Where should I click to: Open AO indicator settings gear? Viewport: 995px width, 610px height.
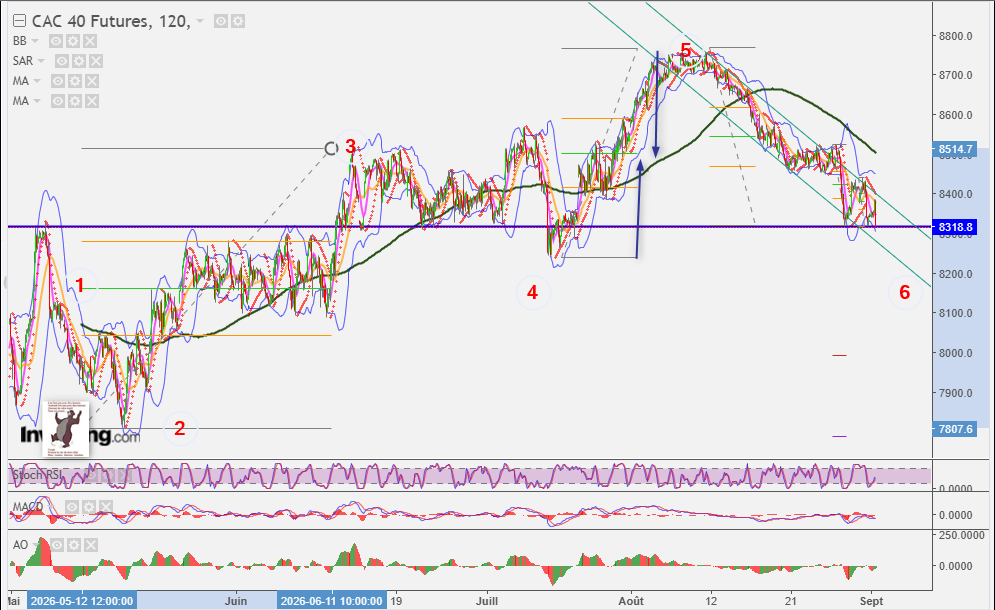point(74,545)
